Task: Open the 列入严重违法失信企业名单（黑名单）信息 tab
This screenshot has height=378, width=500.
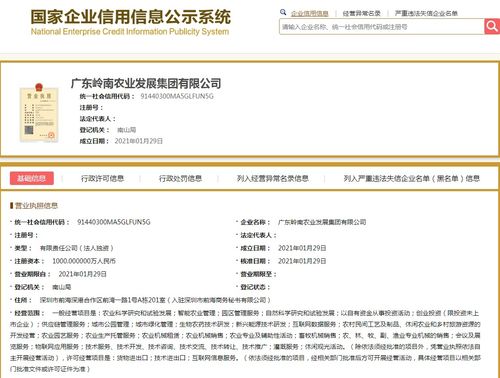Action: [412, 178]
